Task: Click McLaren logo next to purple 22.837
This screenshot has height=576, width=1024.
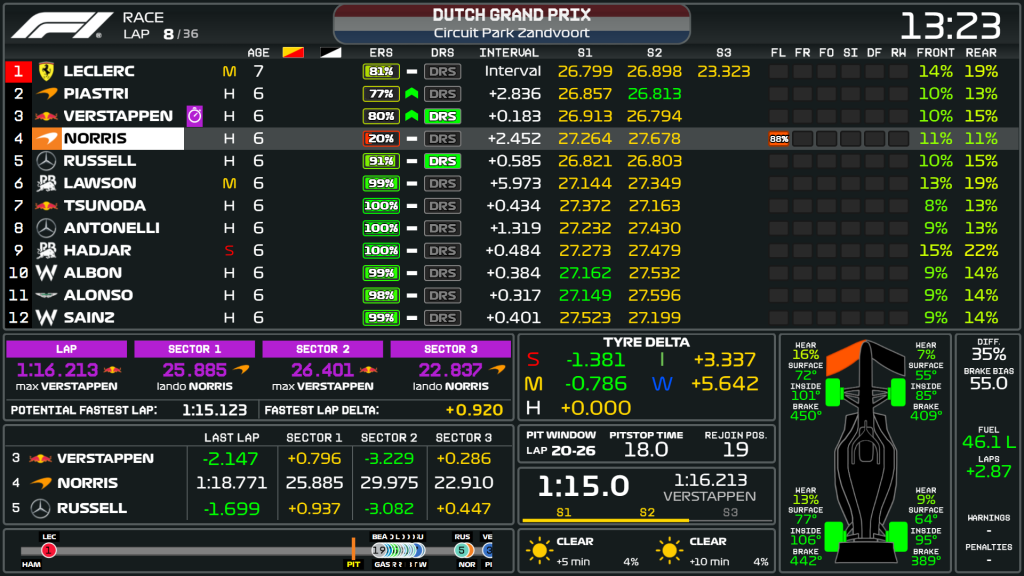Action: click(498, 370)
